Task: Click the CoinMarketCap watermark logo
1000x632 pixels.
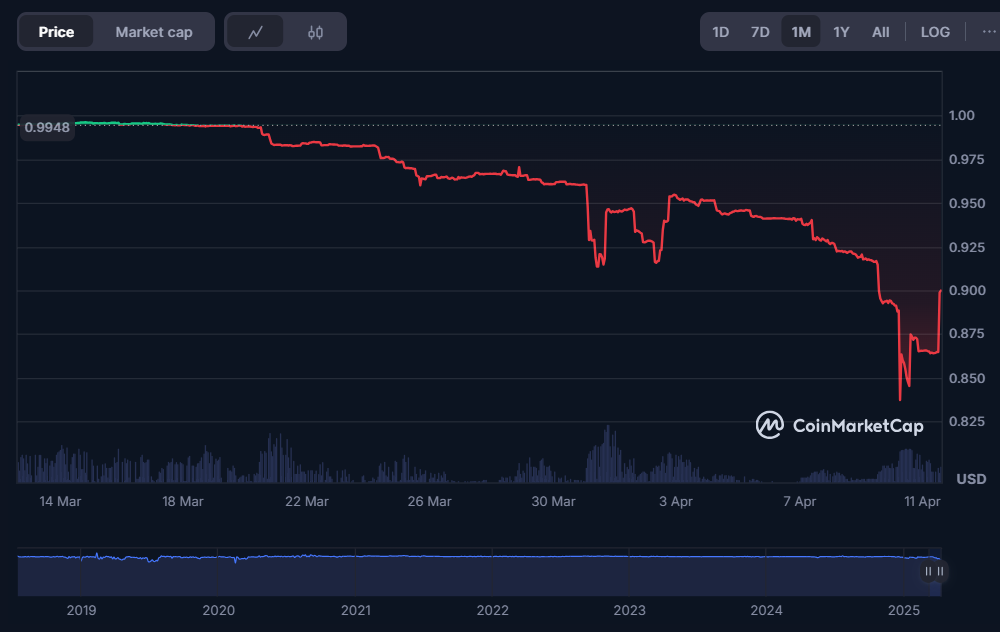Action: coord(839,425)
